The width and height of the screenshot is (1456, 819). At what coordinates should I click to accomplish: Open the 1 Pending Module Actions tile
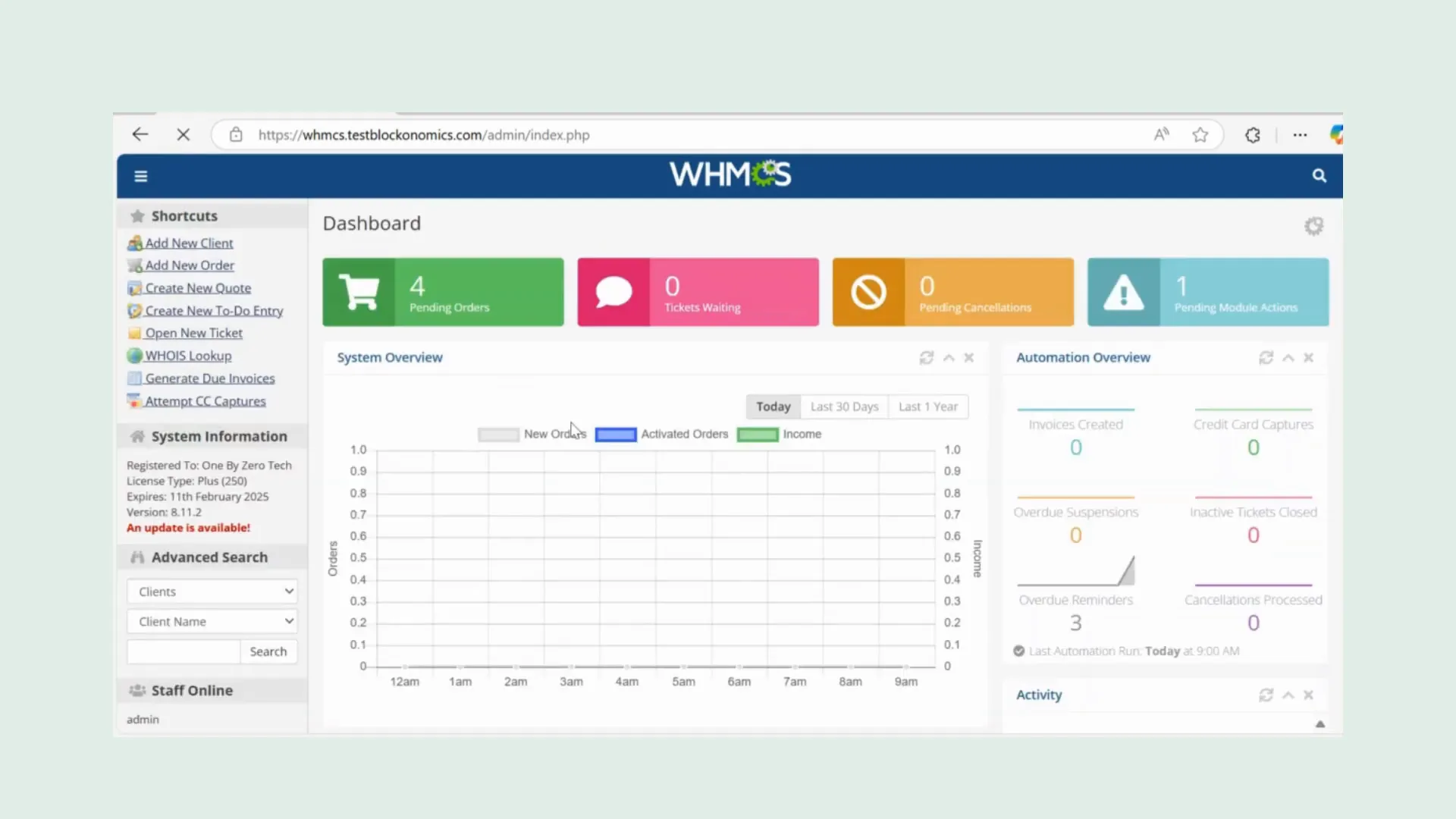coord(1207,292)
